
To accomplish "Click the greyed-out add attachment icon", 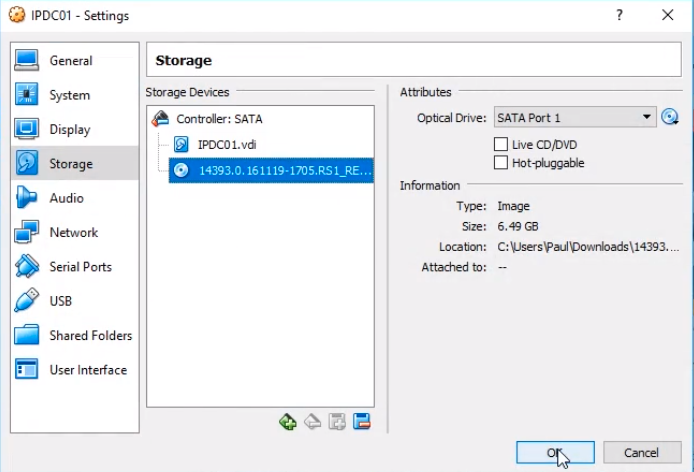I will 337,422.
